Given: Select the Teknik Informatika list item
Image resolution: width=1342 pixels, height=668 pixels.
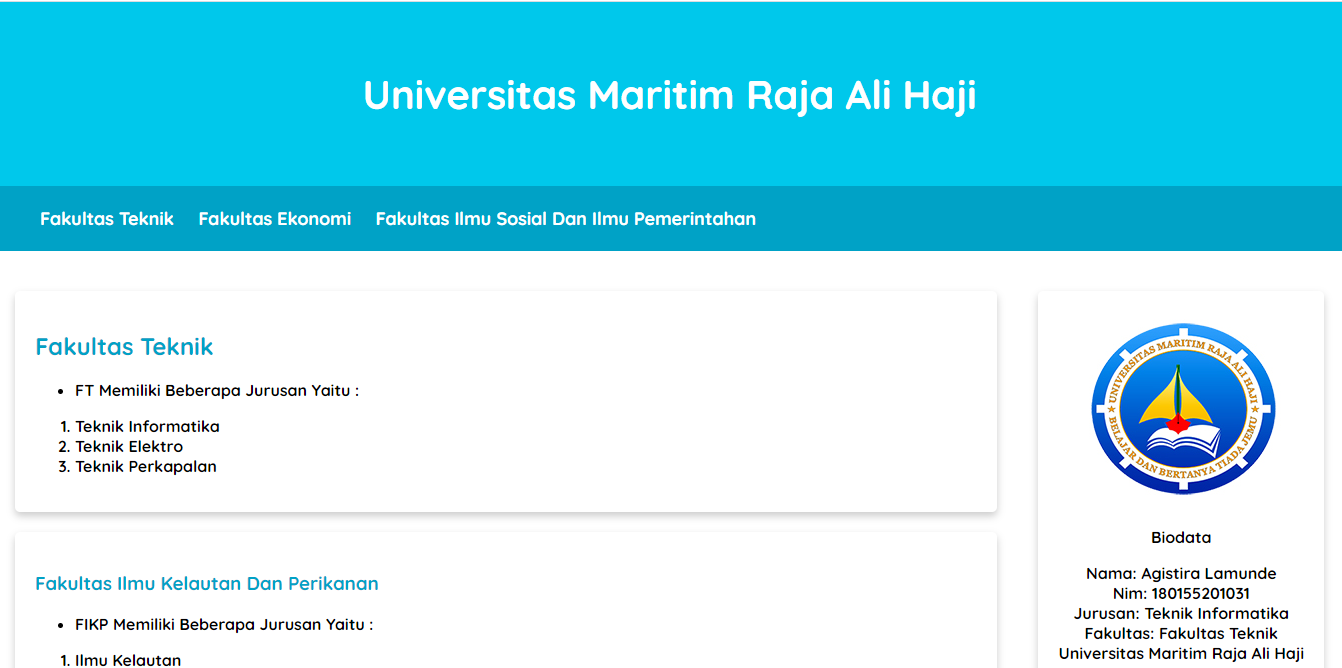Looking at the screenshot, I should pyautogui.click(x=147, y=426).
